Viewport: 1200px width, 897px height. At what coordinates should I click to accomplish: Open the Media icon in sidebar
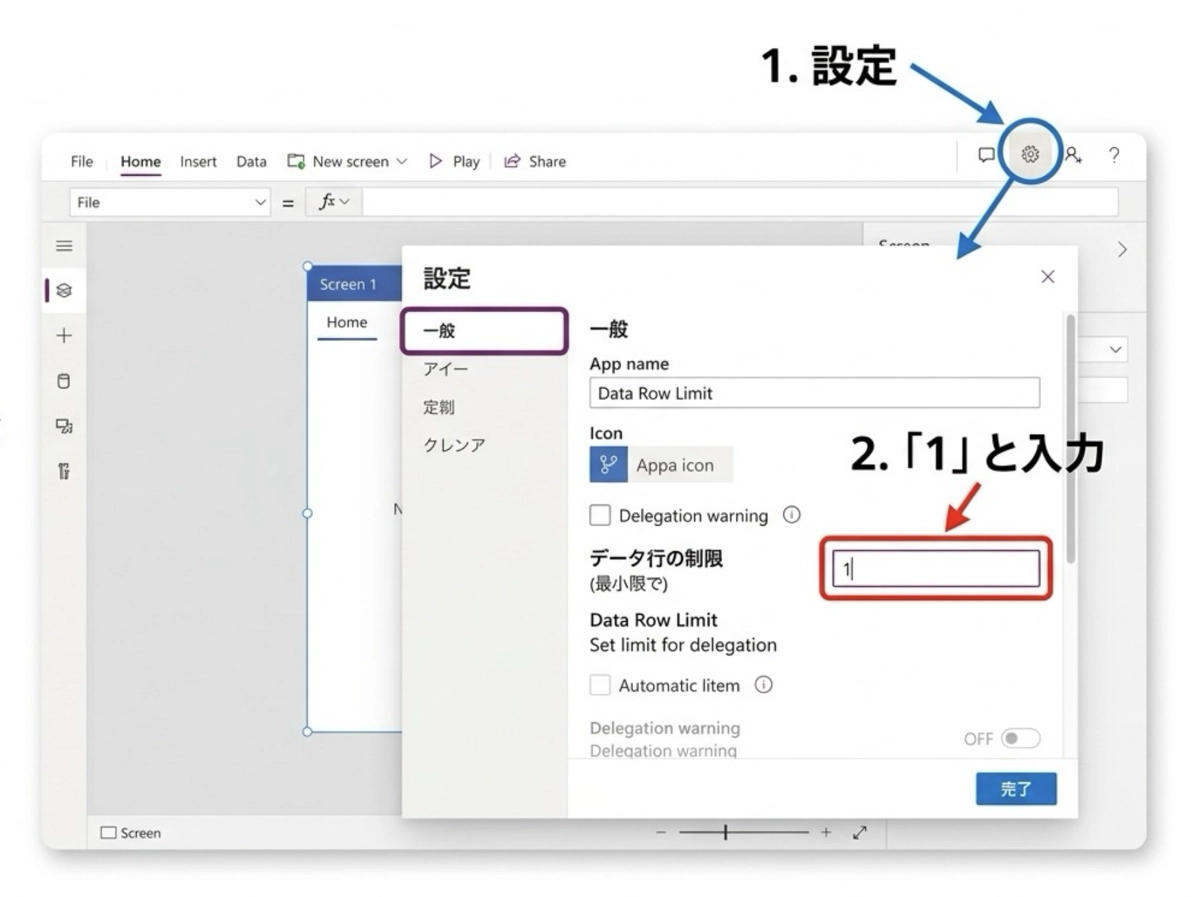click(x=64, y=426)
